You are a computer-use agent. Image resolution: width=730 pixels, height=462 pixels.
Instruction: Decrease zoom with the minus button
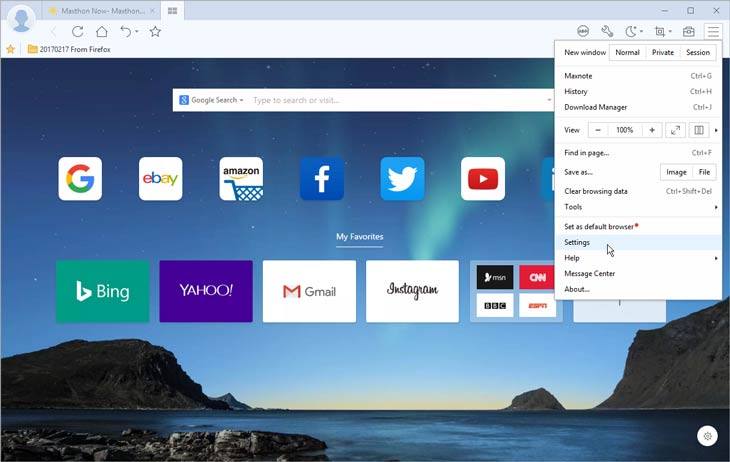(x=598, y=130)
